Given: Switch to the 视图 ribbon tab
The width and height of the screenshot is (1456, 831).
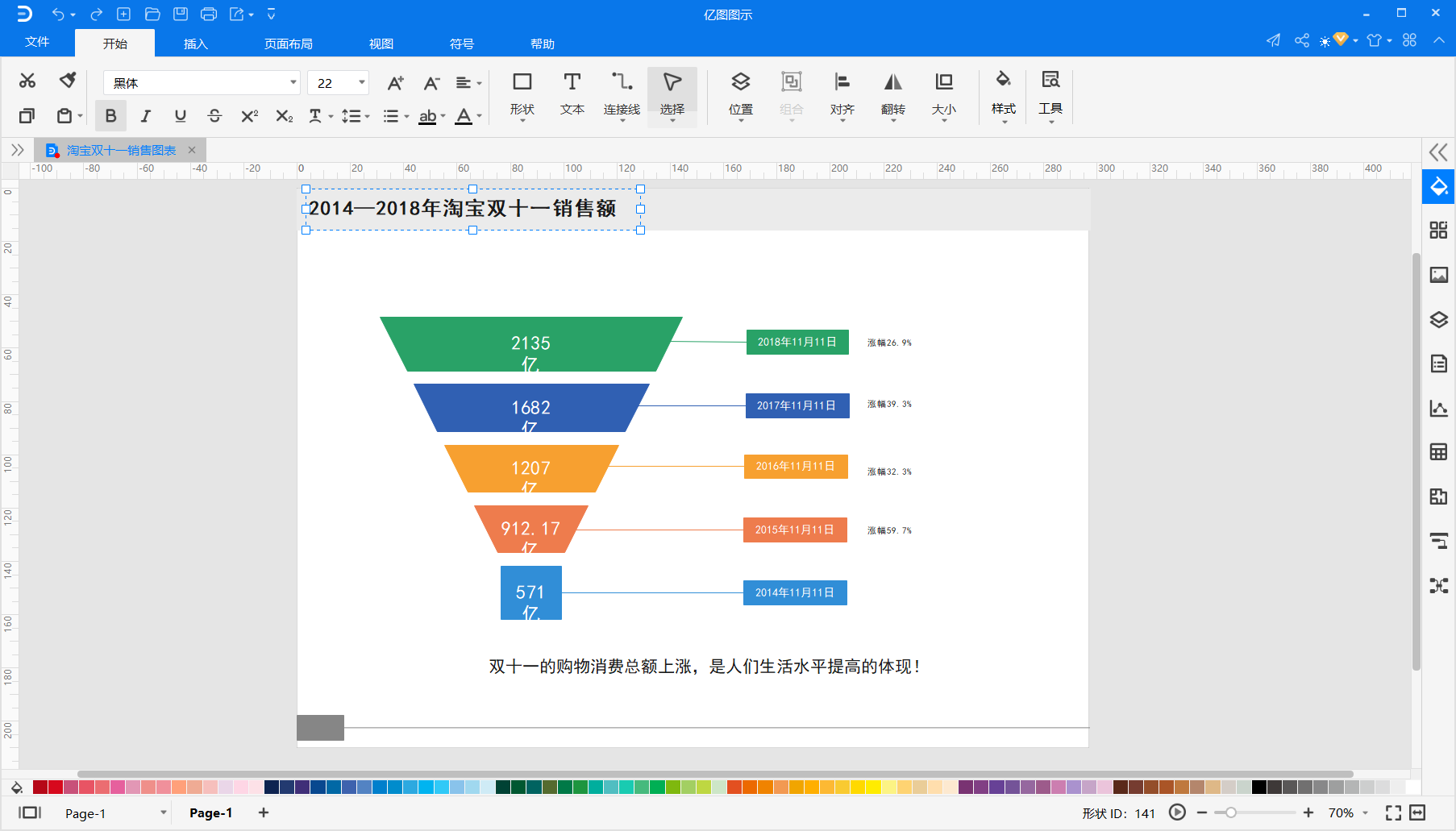Looking at the screenshot, I should (381, 44).
